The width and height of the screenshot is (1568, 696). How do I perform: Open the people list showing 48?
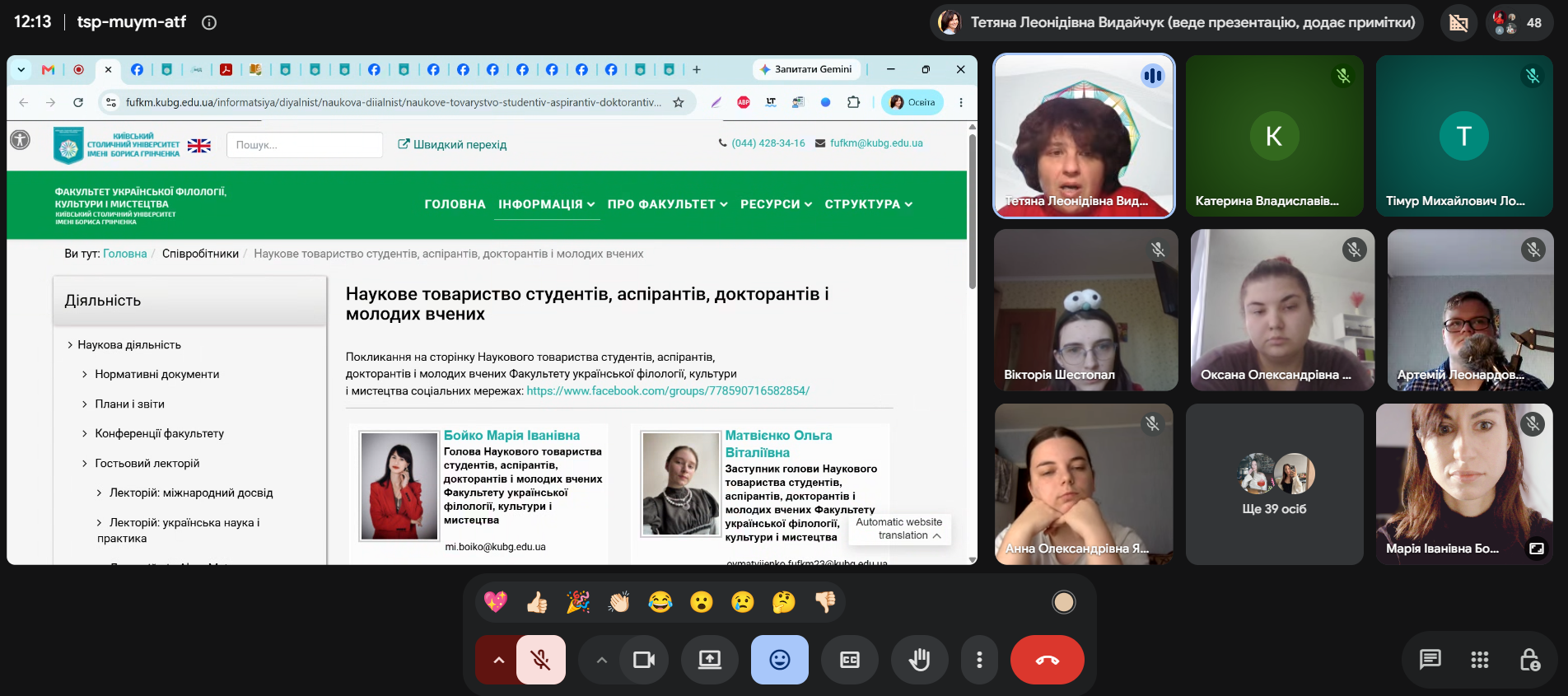pos(1520,23)
